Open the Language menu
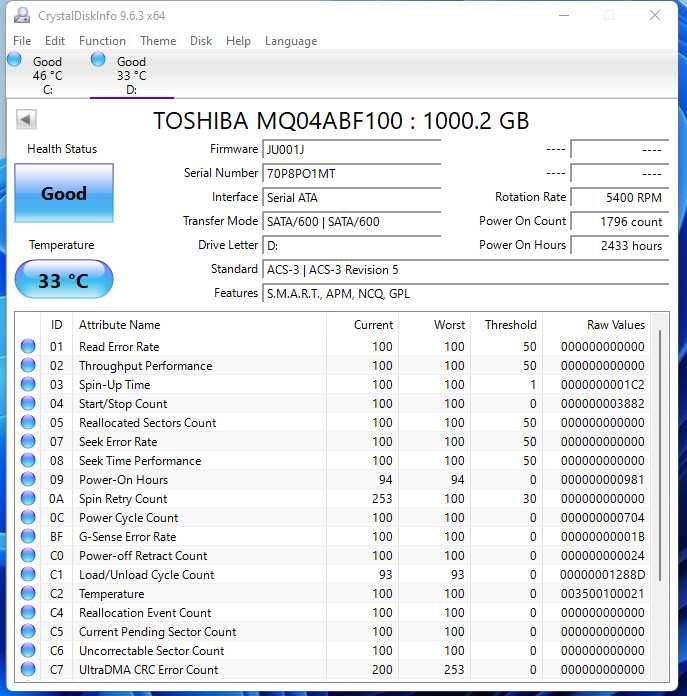687x696 pixels. (x=291, y=41)
